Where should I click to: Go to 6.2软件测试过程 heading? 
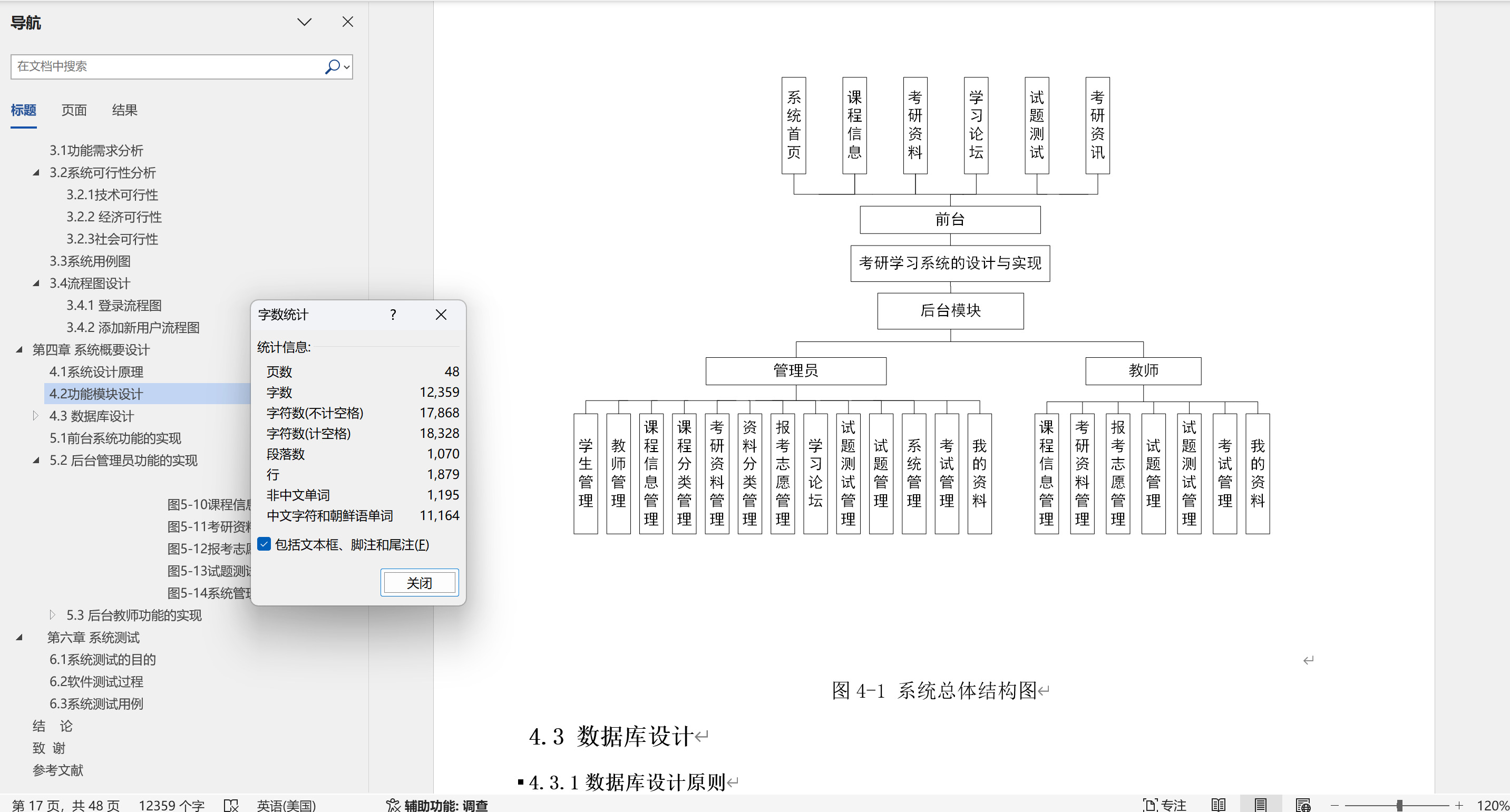tap(96, 682)
